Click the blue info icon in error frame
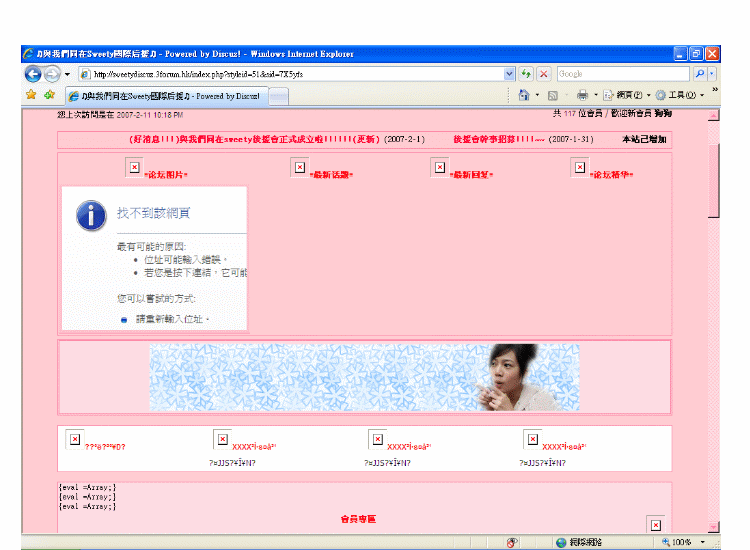This screenshot has height=550, width=750. 91,215
